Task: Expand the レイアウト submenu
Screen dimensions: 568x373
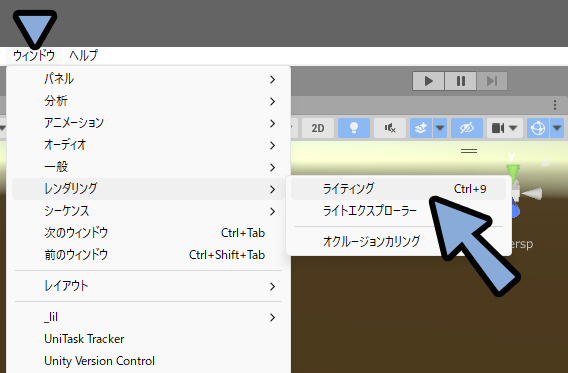Action: coord(148,286)
